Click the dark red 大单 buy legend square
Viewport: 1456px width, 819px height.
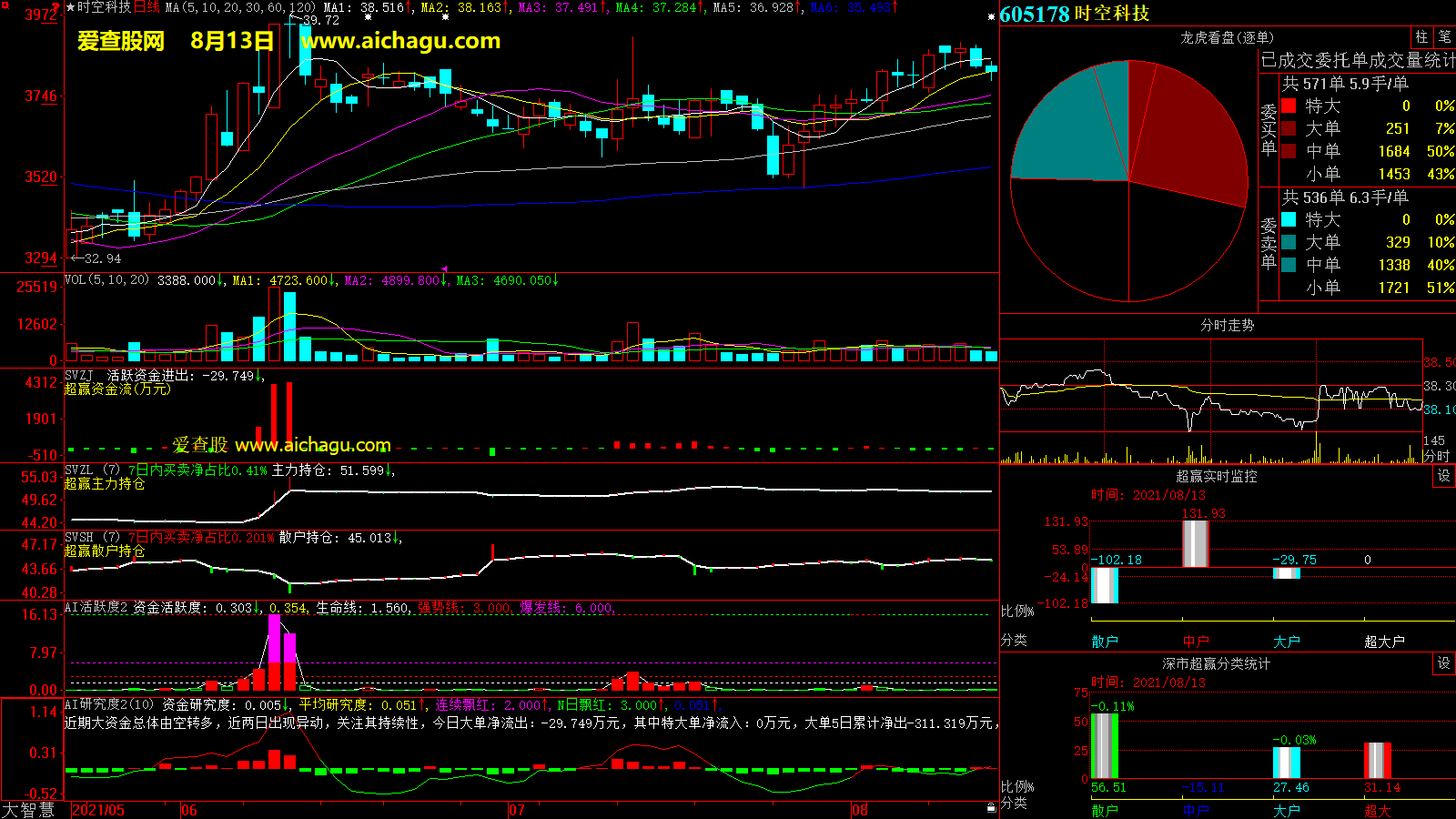pyautogui.click(x=1289, y=128)
